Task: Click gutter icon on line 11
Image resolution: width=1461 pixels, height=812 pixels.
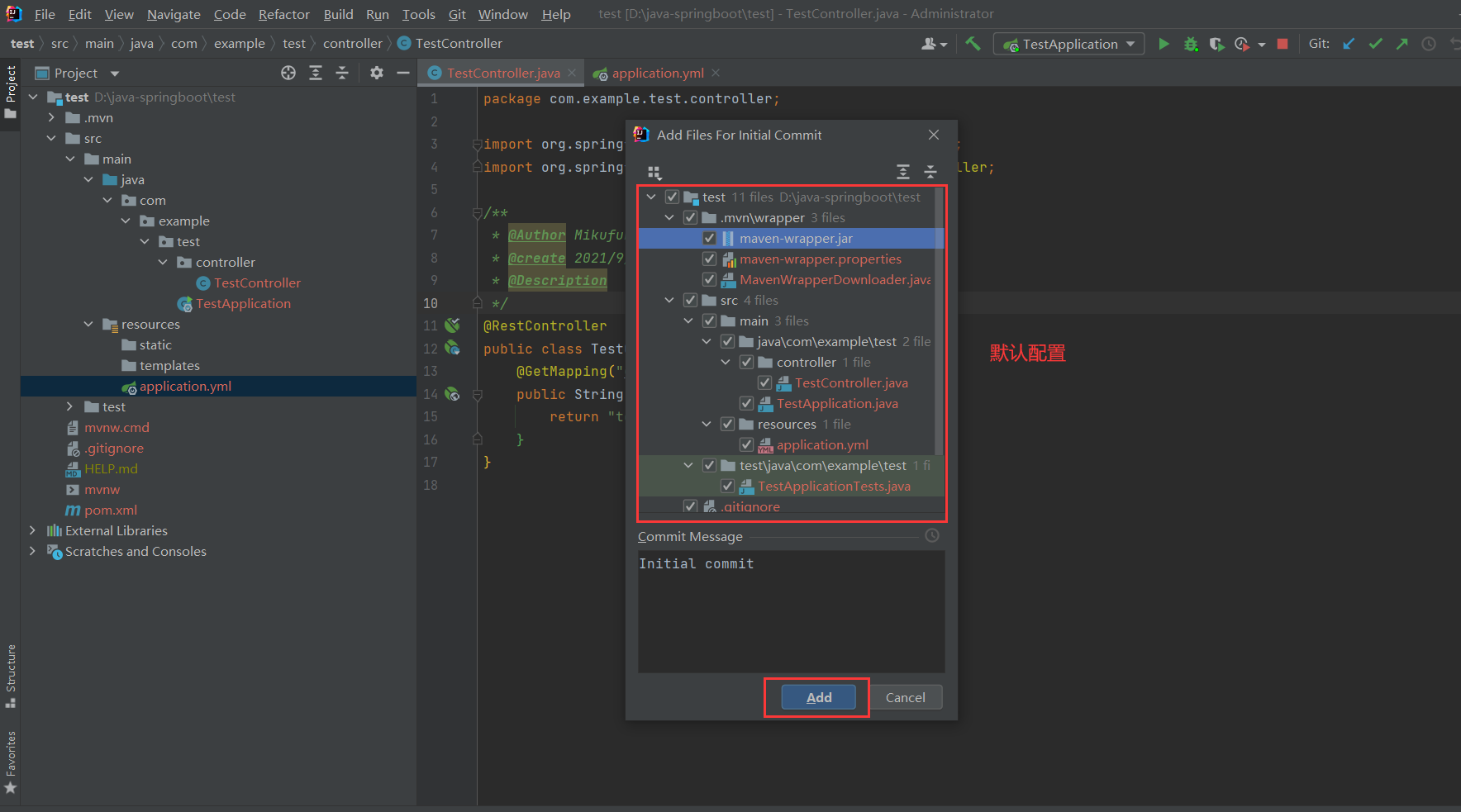Action: [x=452, y=325]
